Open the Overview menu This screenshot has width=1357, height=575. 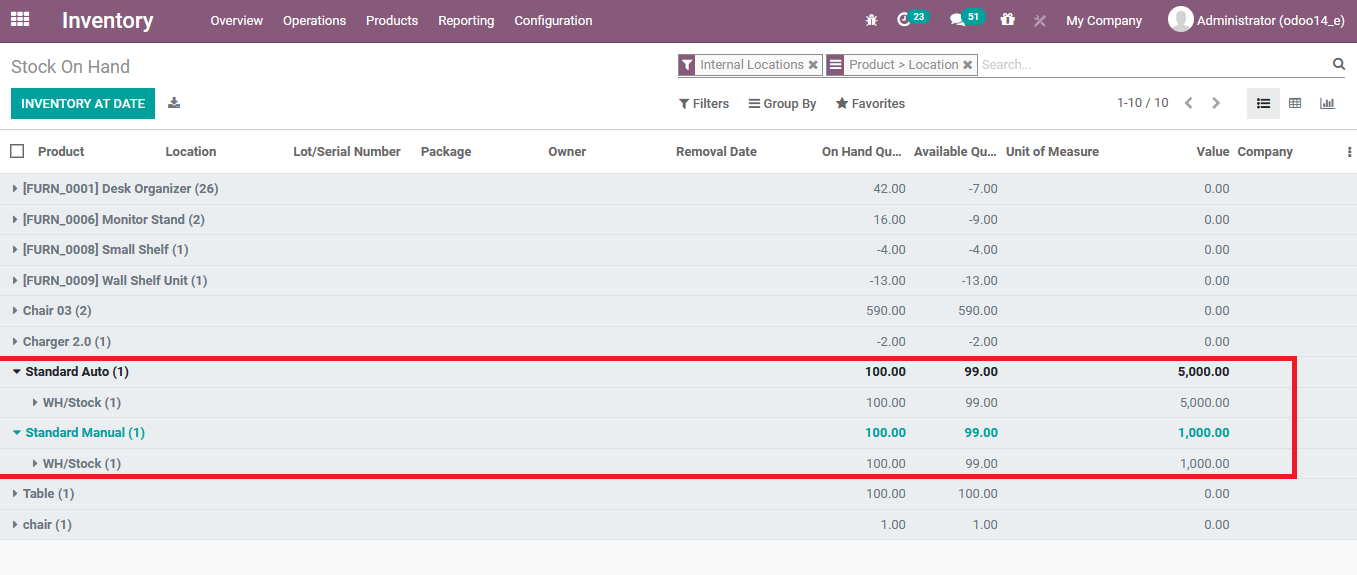click(x=237, y=20)
